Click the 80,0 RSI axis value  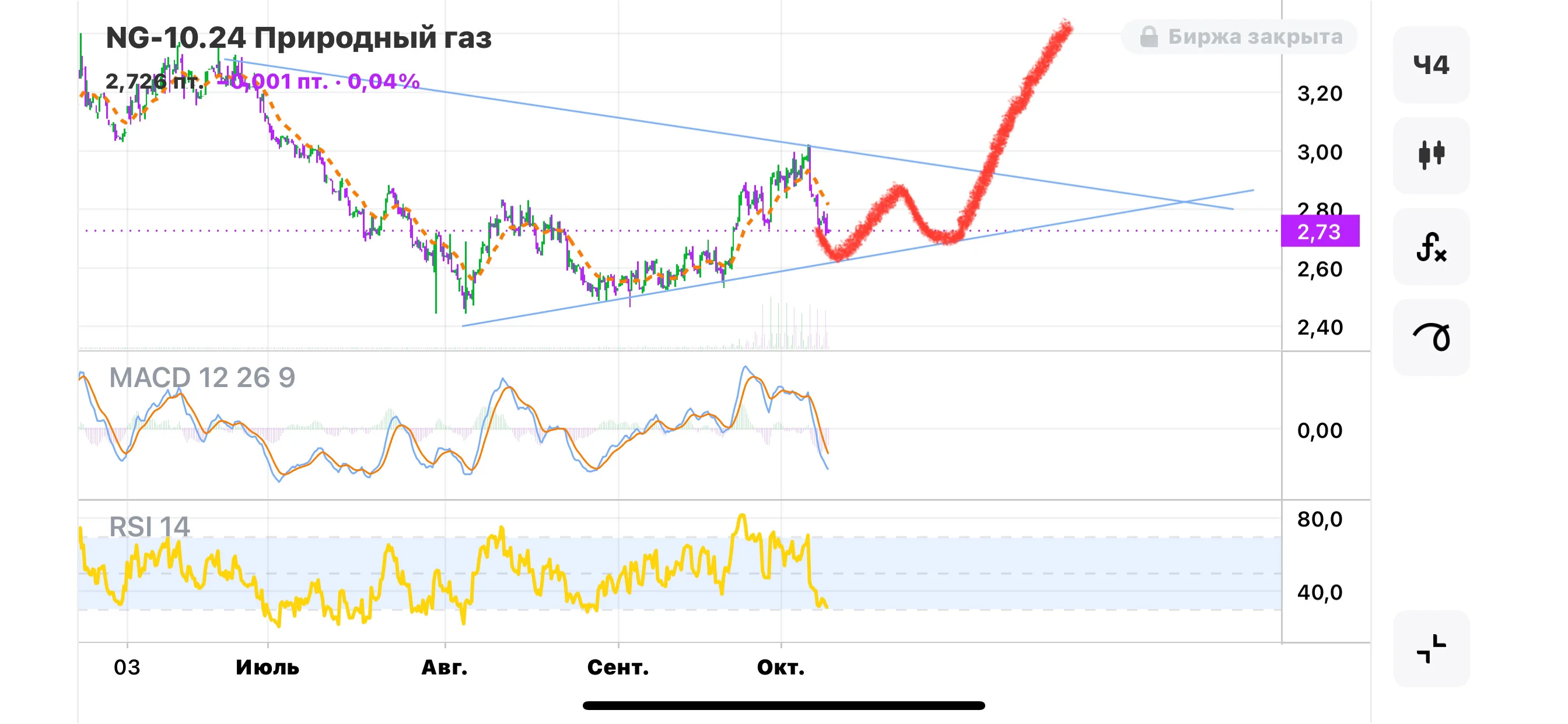click(1319, 519)
